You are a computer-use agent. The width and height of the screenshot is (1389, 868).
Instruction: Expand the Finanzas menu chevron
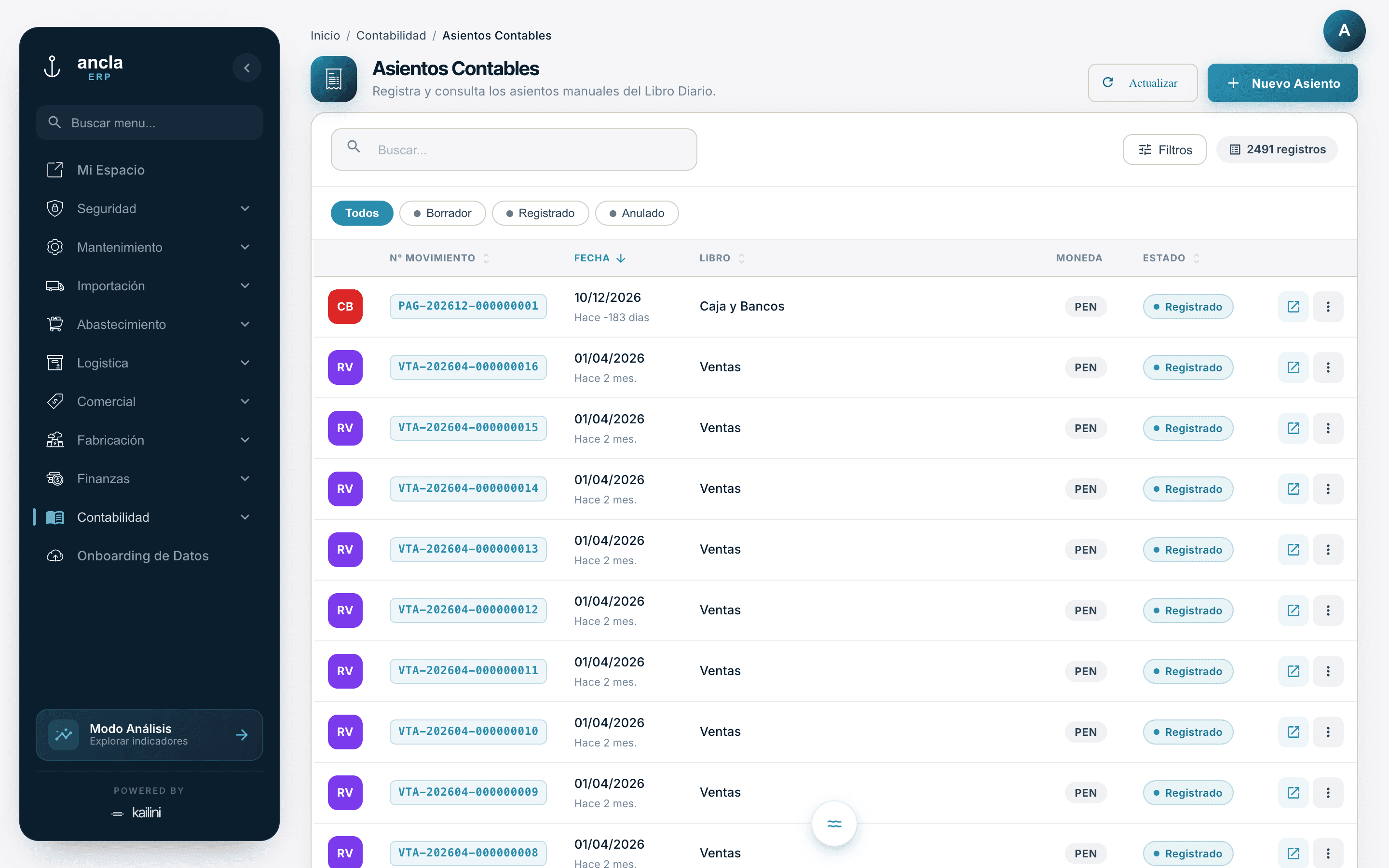tap(245, 478)
